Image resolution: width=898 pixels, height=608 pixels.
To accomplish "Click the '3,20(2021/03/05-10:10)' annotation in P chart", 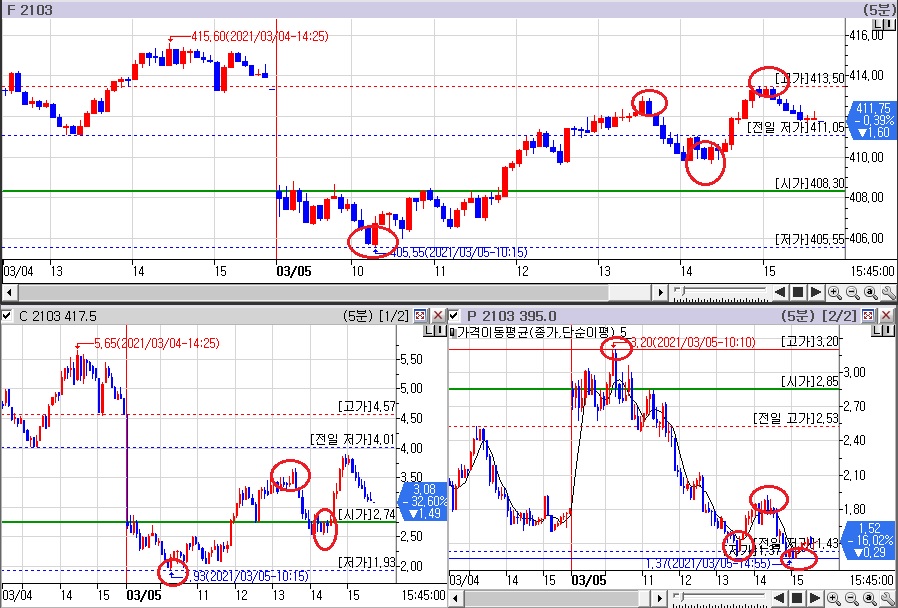I will point(692,343).
